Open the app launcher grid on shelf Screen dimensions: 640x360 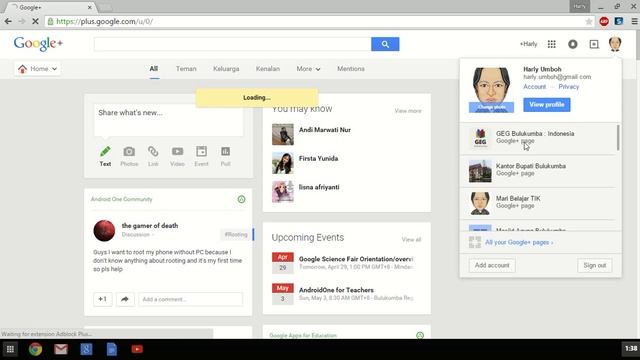(x=10, y=349)
